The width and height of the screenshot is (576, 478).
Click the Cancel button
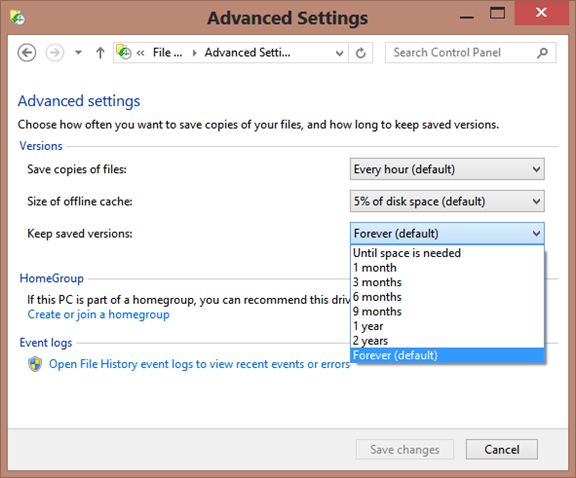click(501, 449)
